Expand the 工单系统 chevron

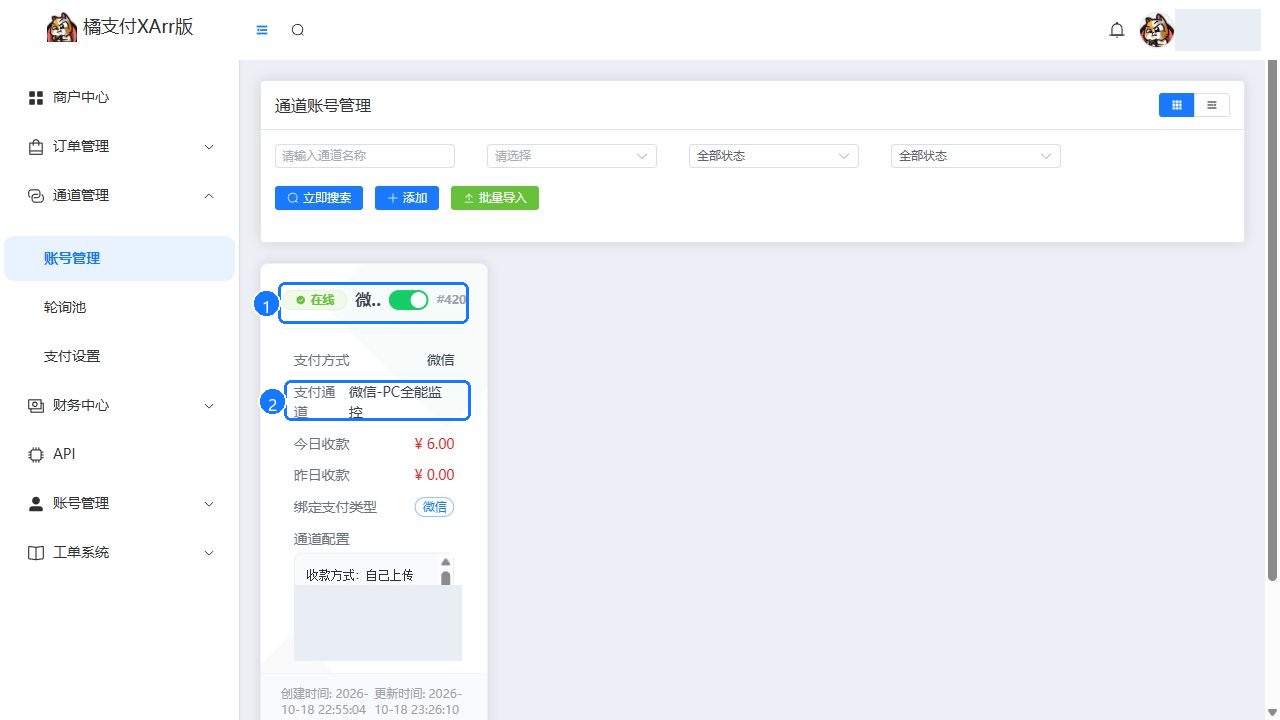tap(209, 553)
